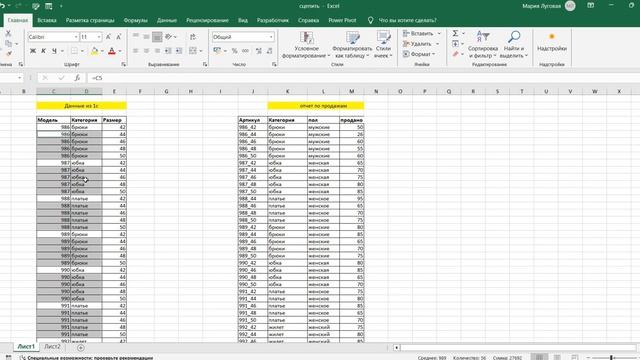This screenshot has width=640, height=360.
Task: Click the horizontal scrollbar left arrow
Action: click(396, 348)
